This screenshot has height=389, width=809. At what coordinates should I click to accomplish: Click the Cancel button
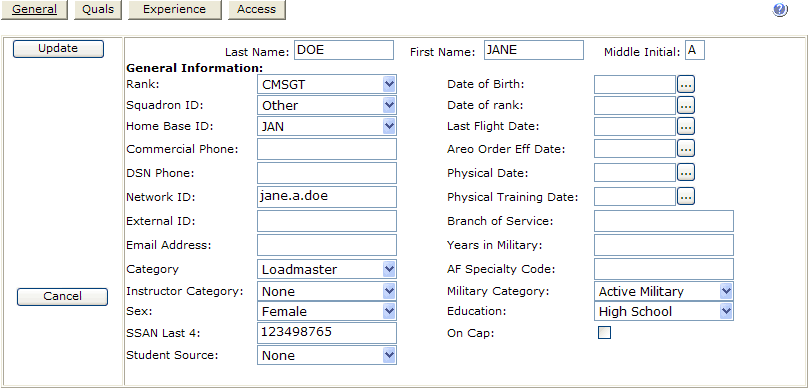point(62,297)
